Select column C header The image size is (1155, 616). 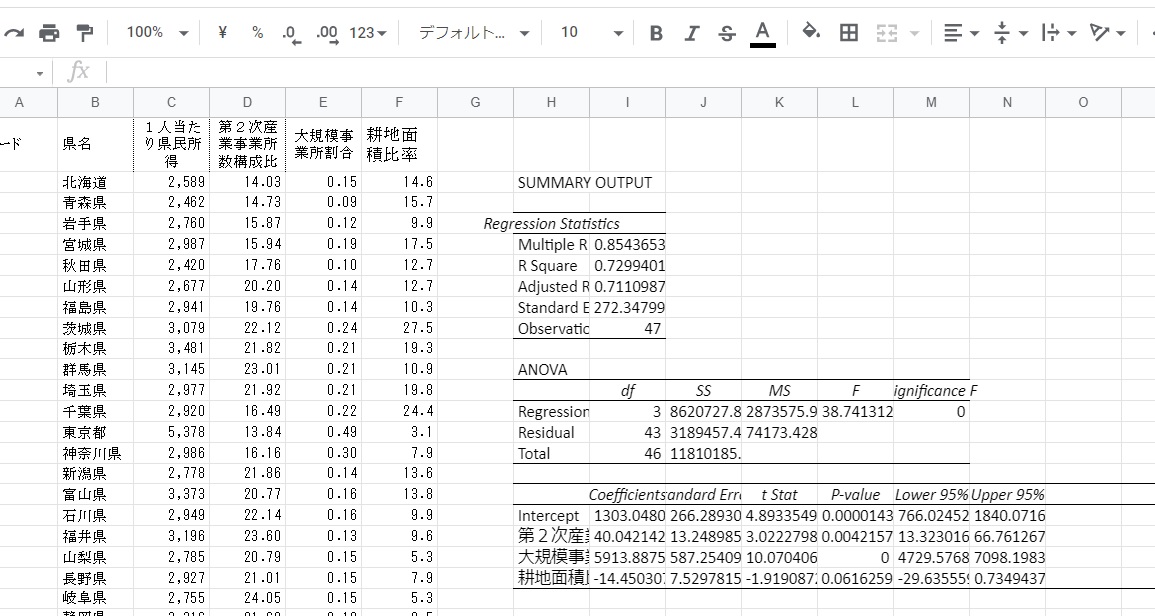(x=171, y=102)
